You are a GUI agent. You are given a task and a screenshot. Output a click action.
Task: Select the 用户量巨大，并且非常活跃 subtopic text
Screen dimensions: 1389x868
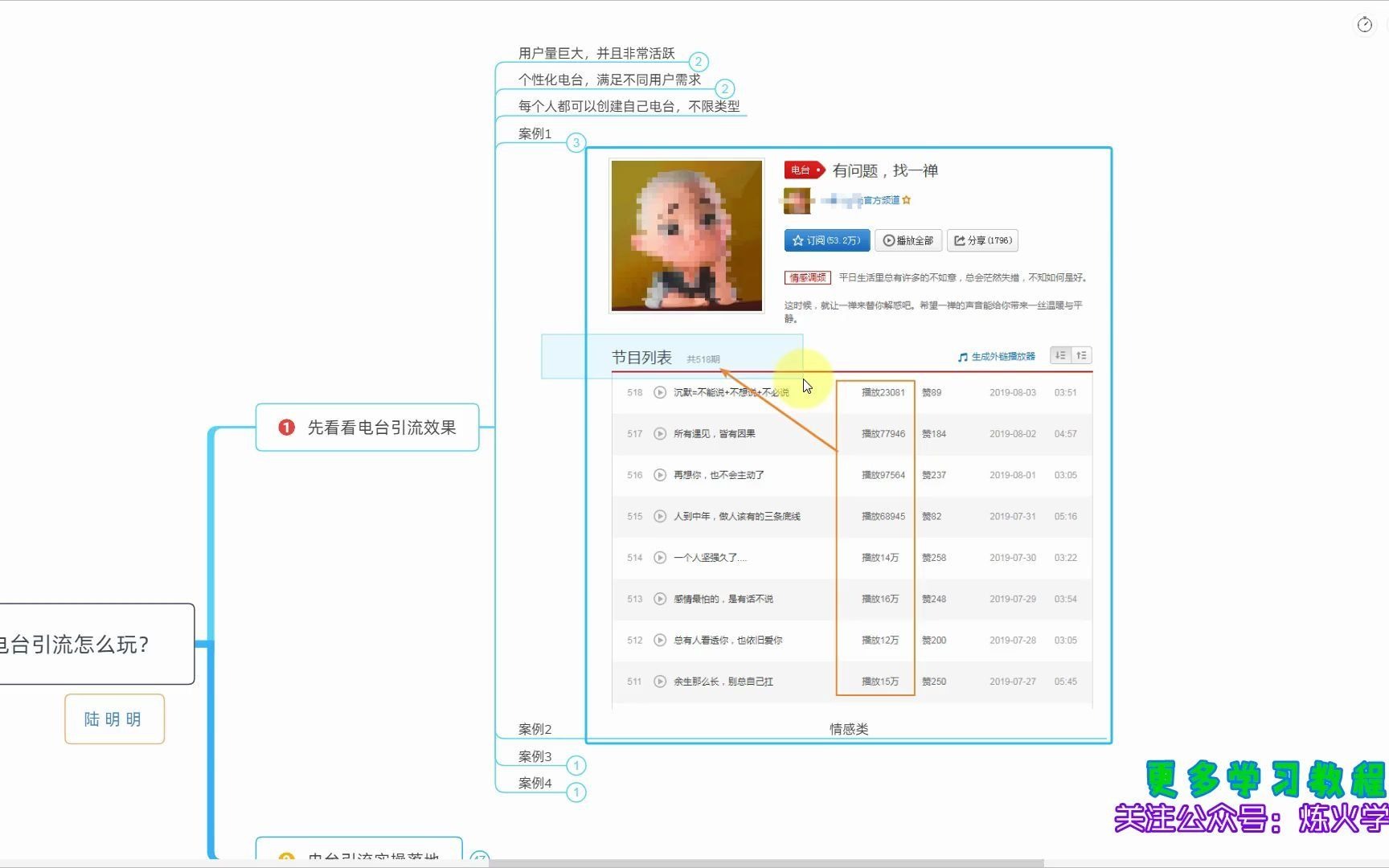[x=596, y=53]
